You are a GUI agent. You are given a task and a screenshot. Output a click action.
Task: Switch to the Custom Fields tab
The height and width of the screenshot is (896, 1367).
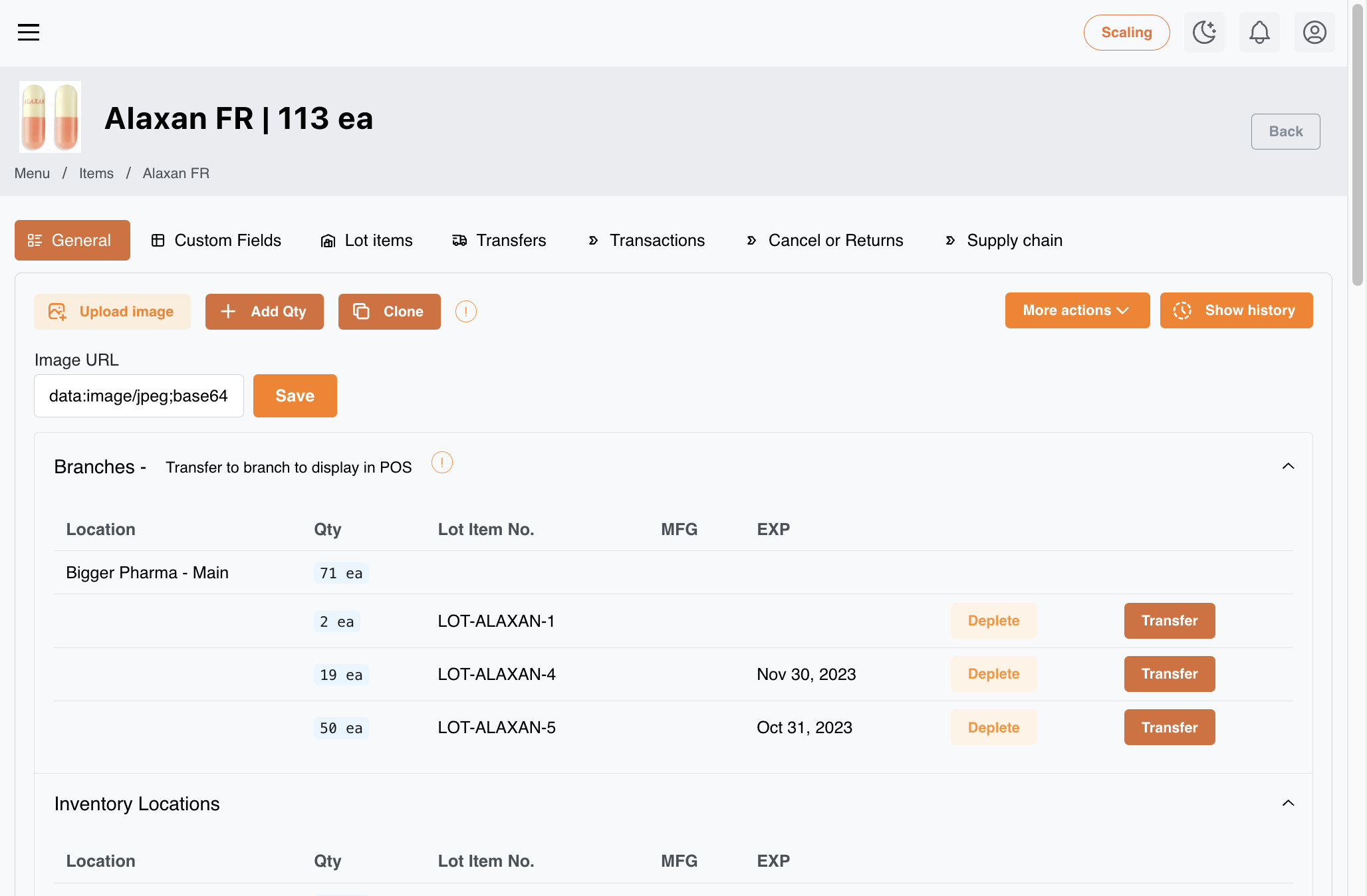pos(216,240)
